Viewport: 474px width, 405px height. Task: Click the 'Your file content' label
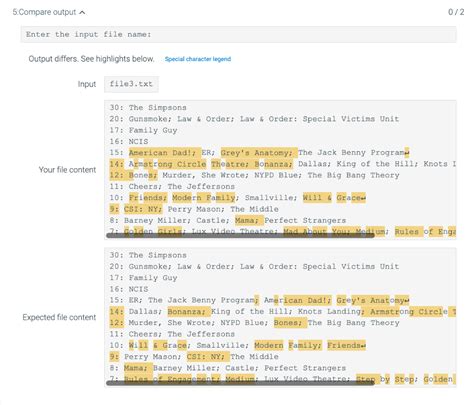point(67,170)
